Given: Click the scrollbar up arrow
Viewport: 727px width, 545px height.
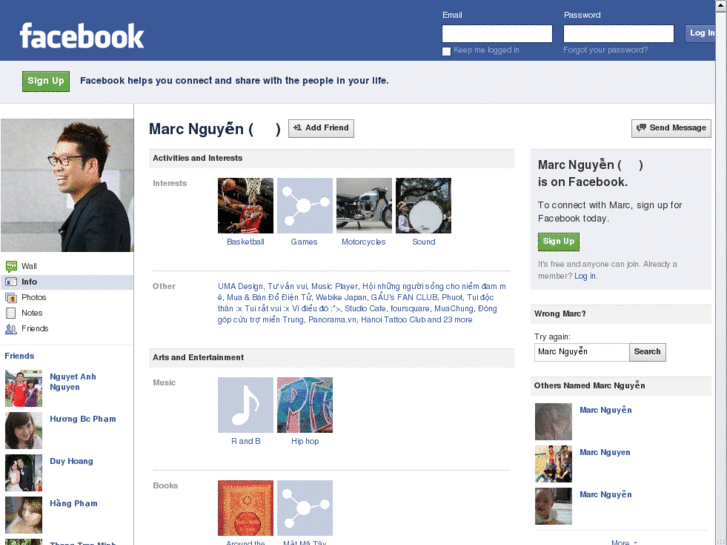Looking at the screenshot, I should point(721,4).
